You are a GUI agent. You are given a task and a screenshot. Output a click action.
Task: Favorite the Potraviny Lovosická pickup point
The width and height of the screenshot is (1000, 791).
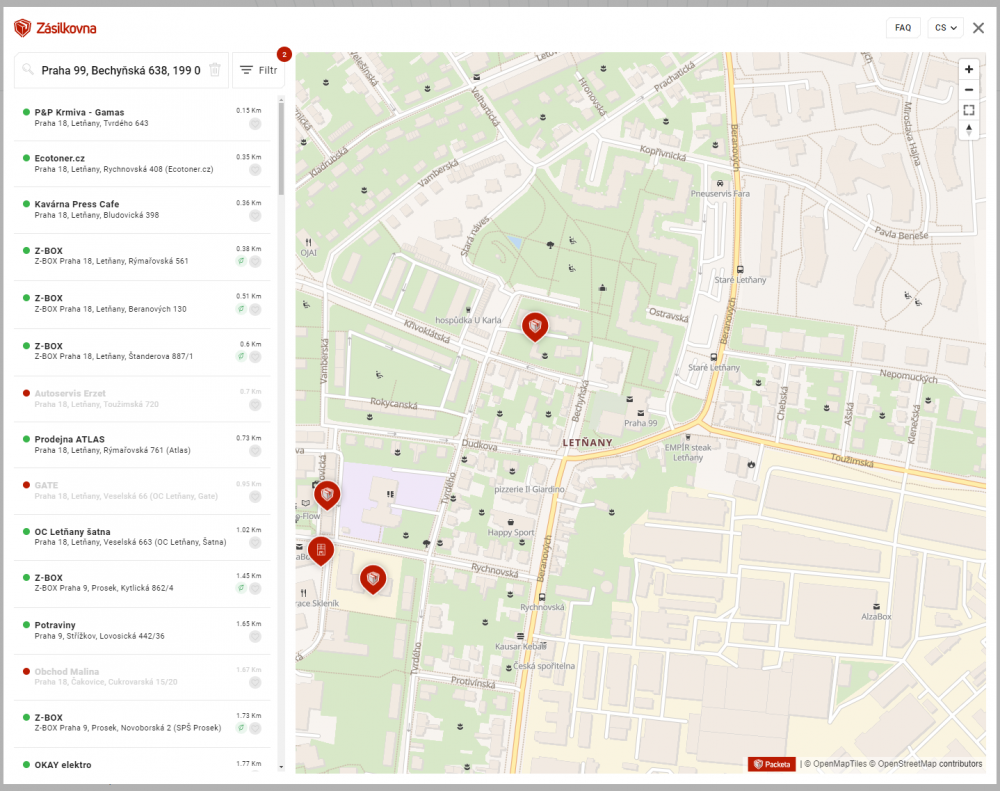(255, 637)
